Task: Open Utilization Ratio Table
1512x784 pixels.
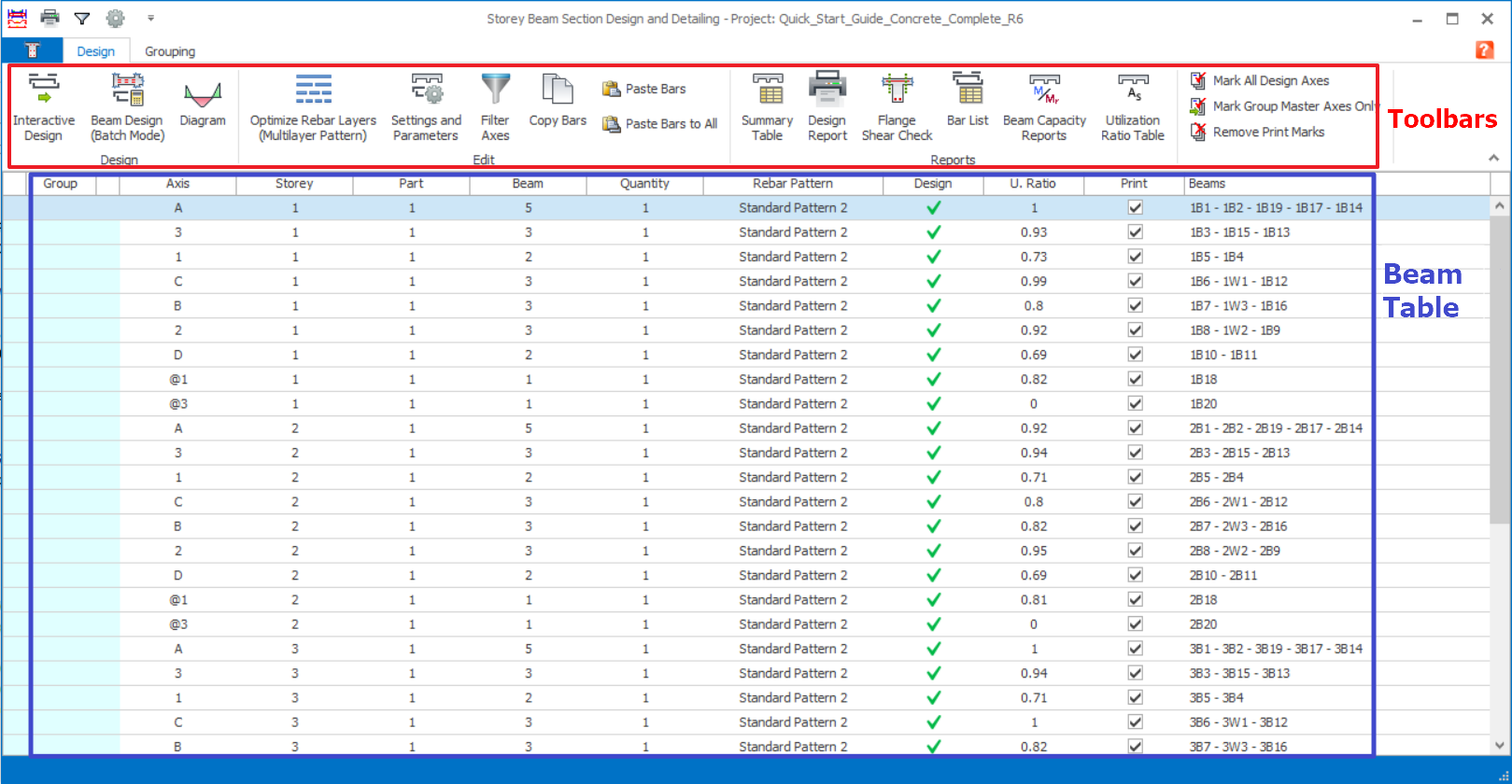Action: point(1133,107)
